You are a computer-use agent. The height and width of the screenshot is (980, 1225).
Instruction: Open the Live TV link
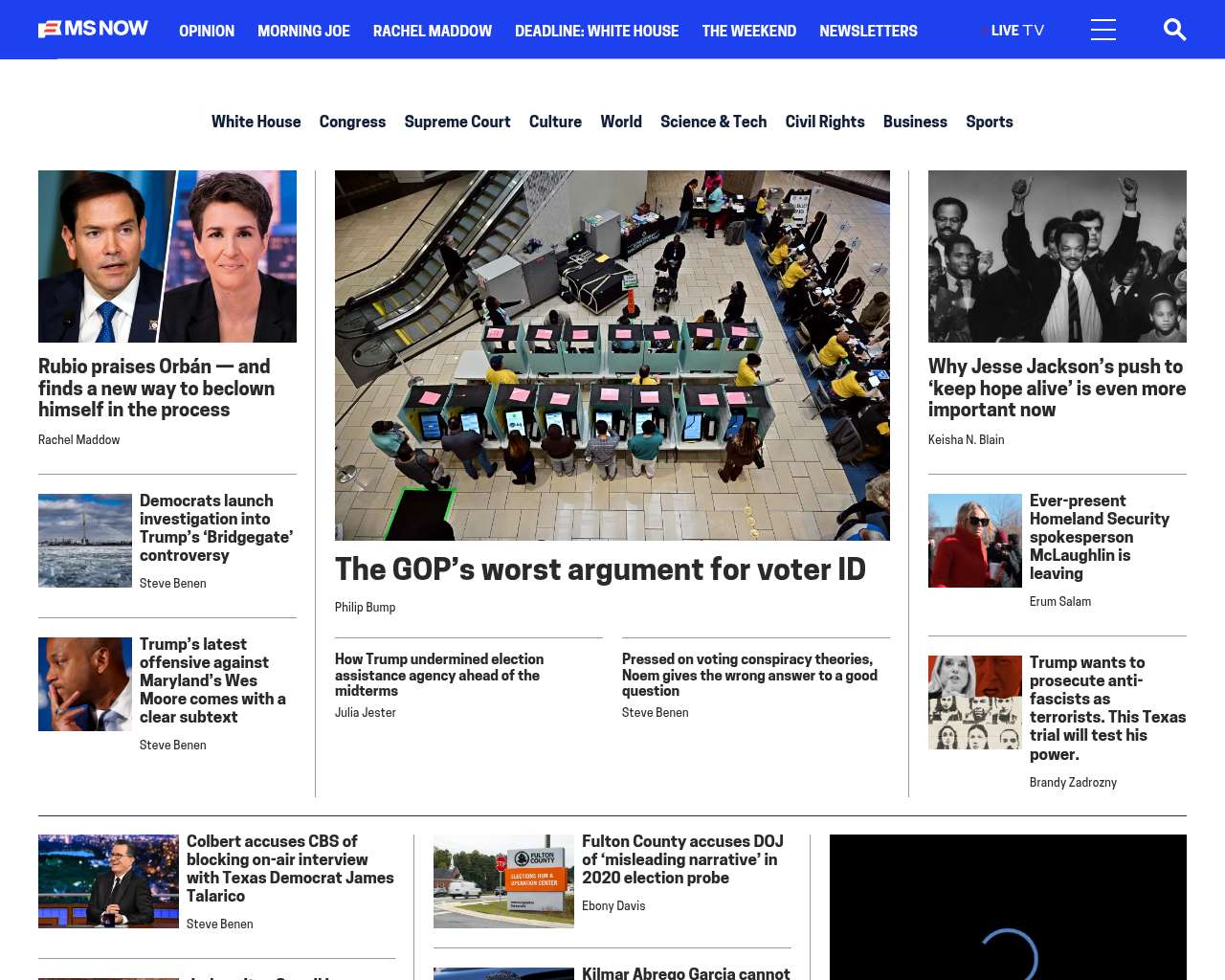coord(1013,31)
